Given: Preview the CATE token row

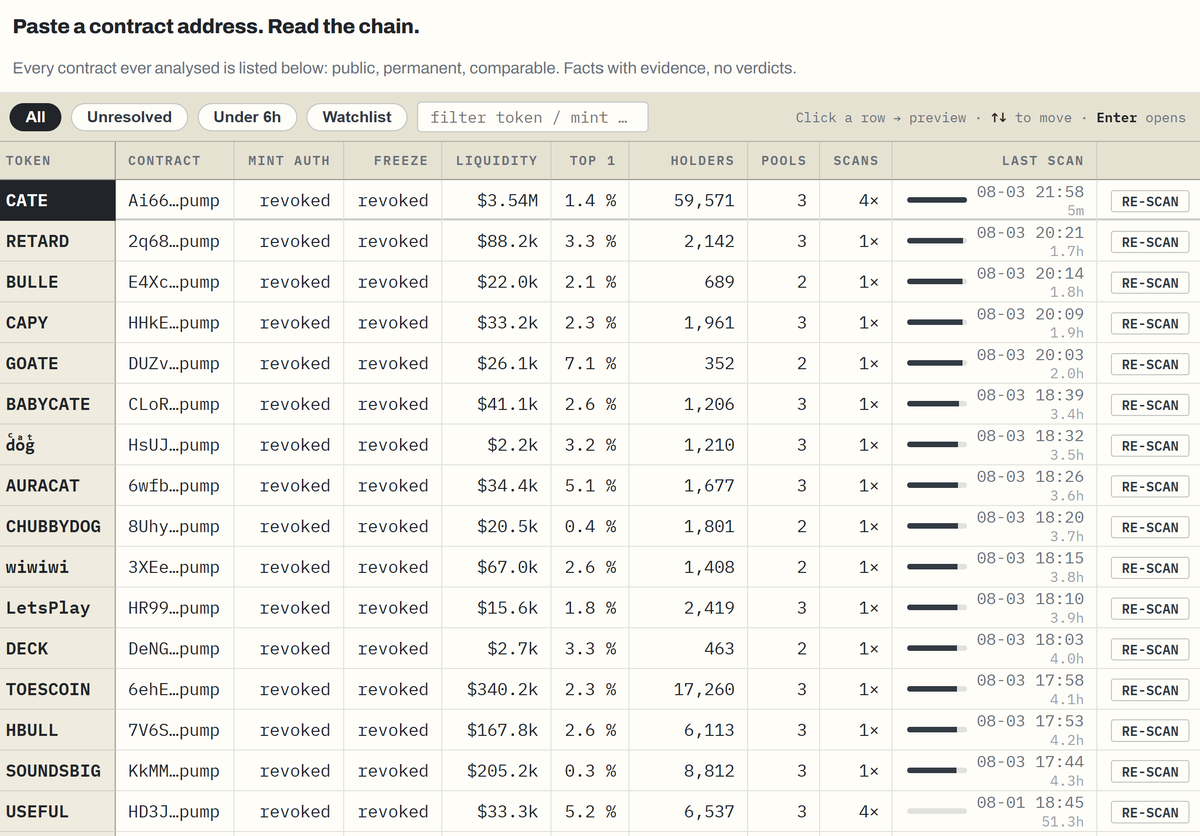Looking at the screenshot, I should coord(600,200).
